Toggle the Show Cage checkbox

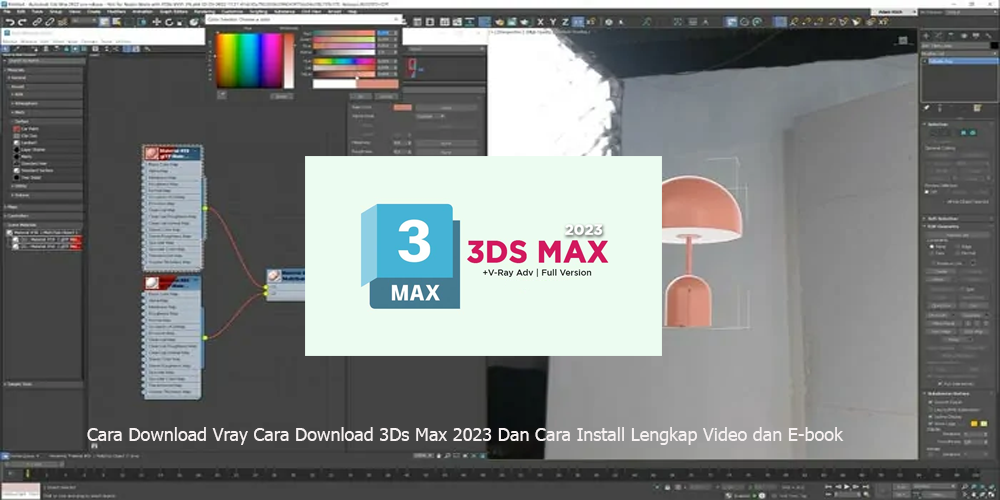[930, 423]
